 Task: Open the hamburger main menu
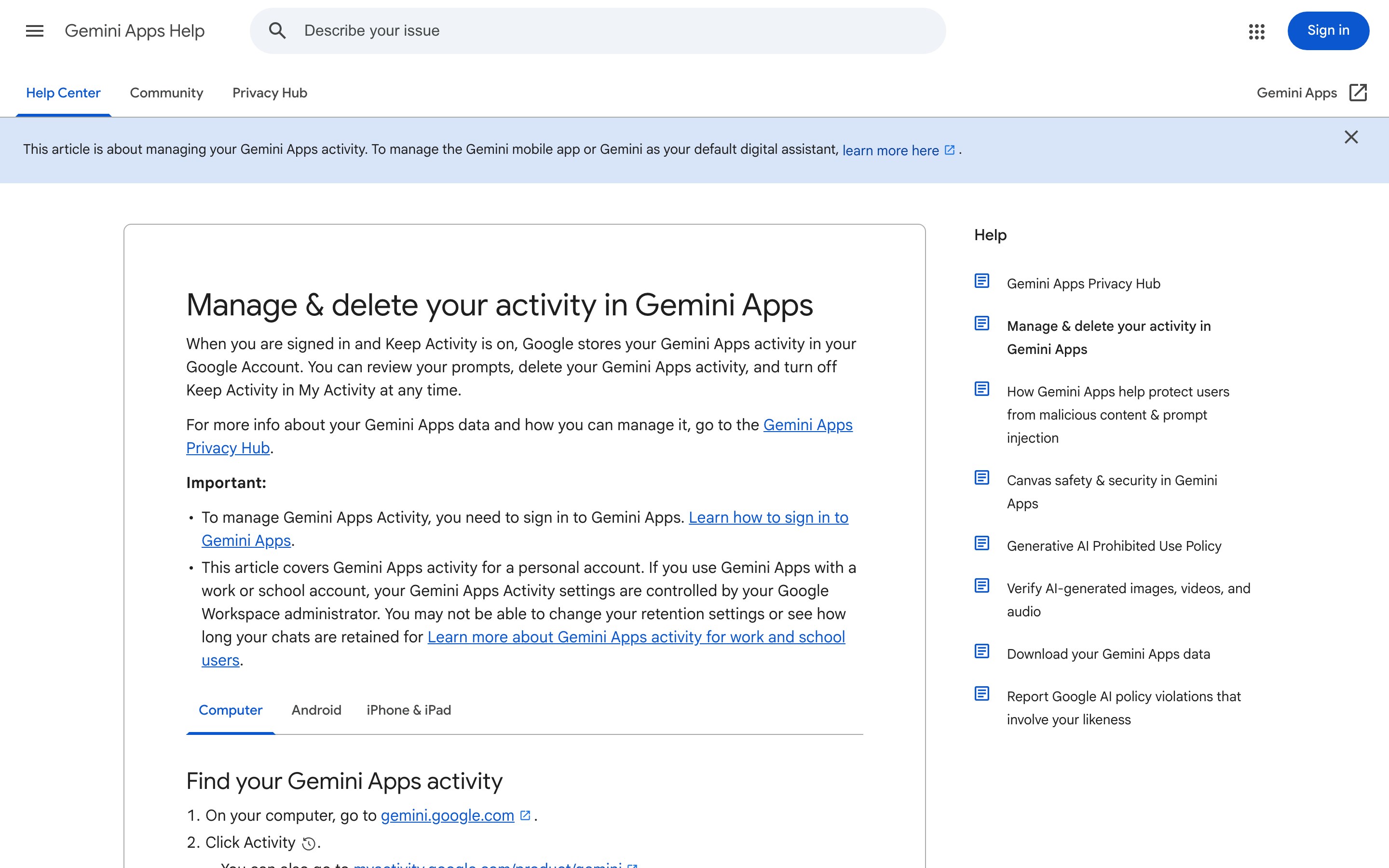[x=34, y=31]
